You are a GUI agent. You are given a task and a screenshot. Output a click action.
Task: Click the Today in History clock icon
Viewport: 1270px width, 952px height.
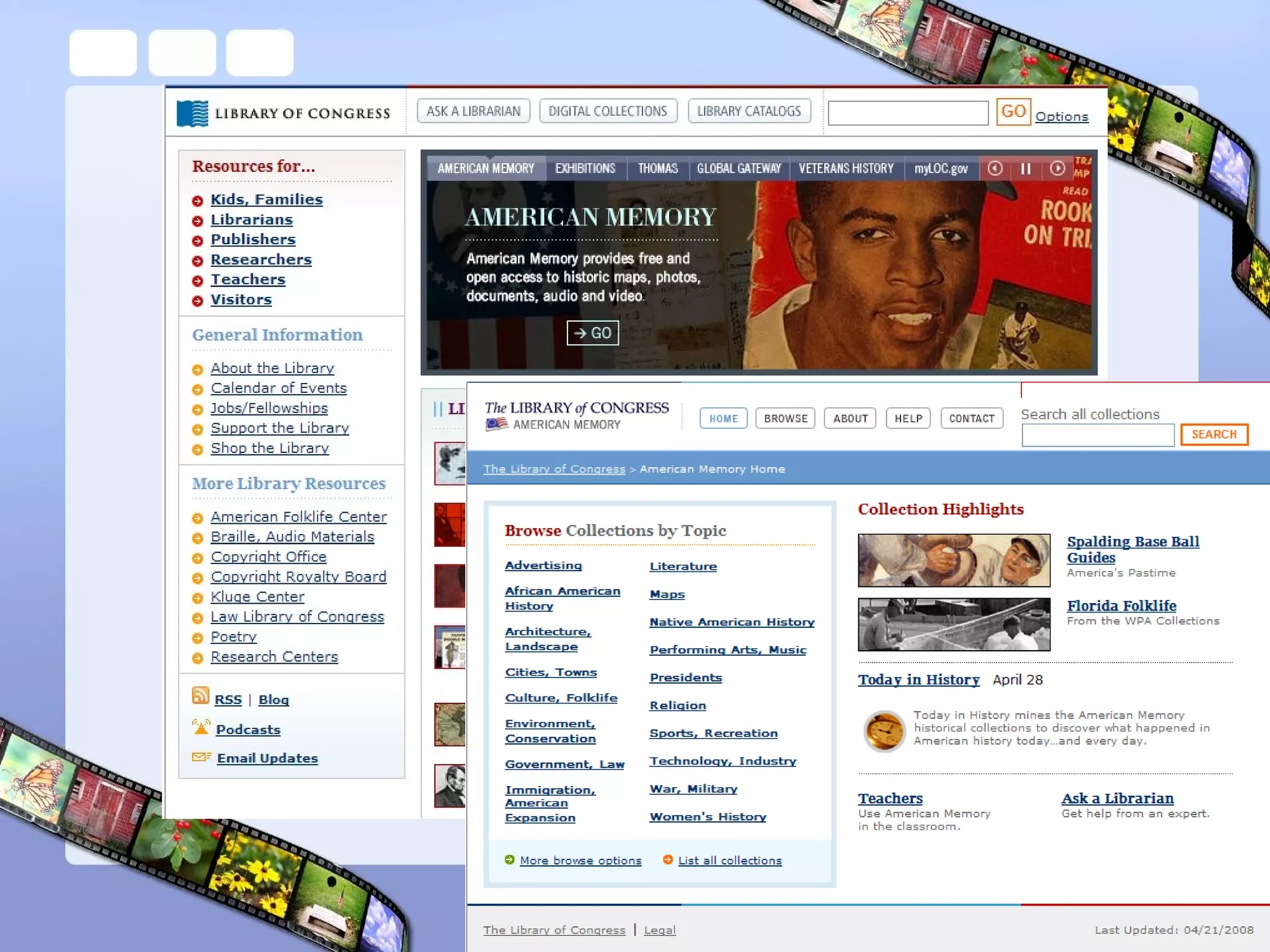[884, 730]
